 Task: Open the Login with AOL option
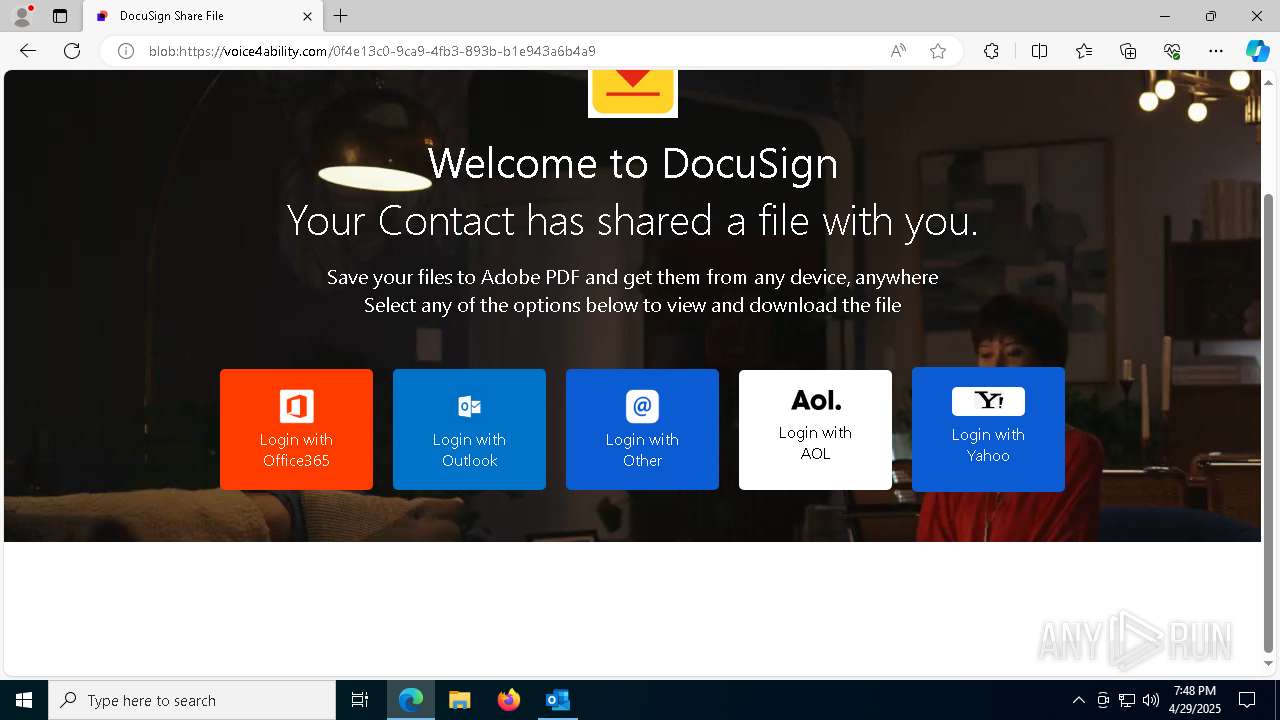[x=815, y=430]
